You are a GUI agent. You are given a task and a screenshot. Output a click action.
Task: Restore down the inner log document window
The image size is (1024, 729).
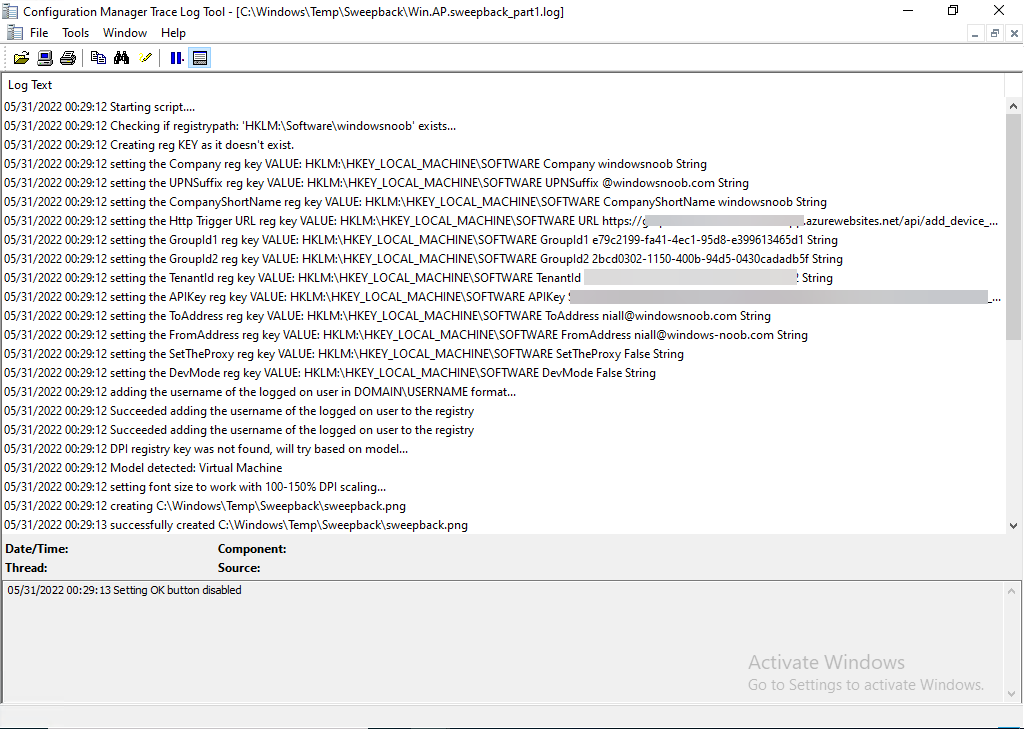pos(995,33)
